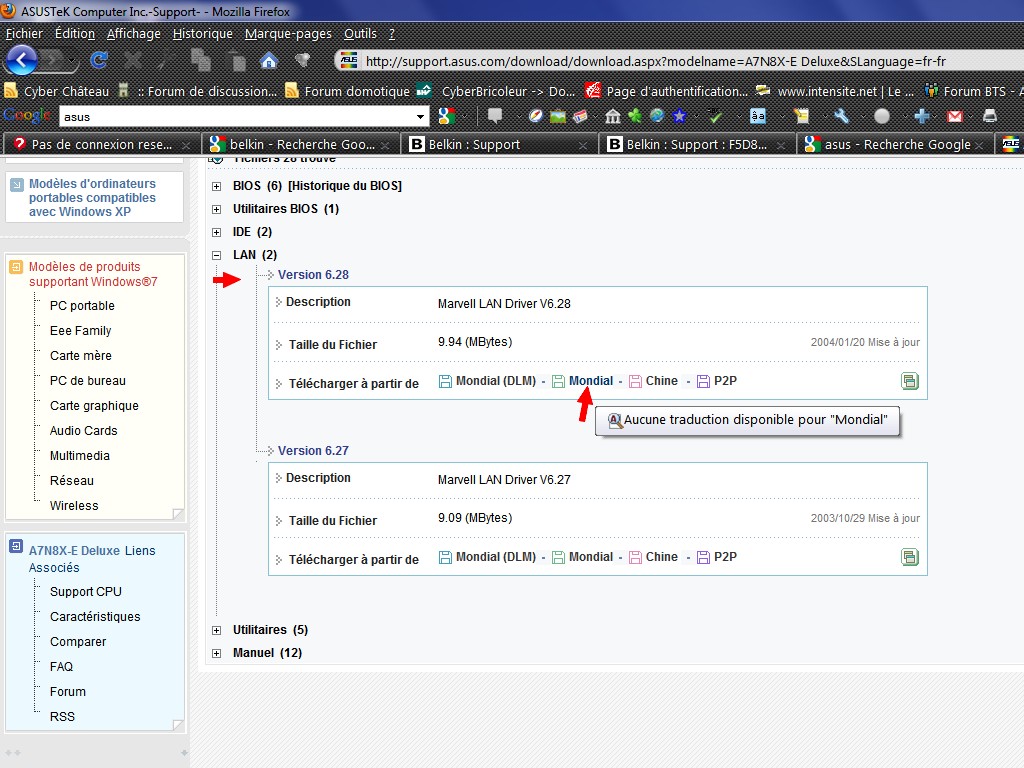1024x768 pixels.
Task: Go back with the blue Back arrow
Action: [x=21, y=61]
